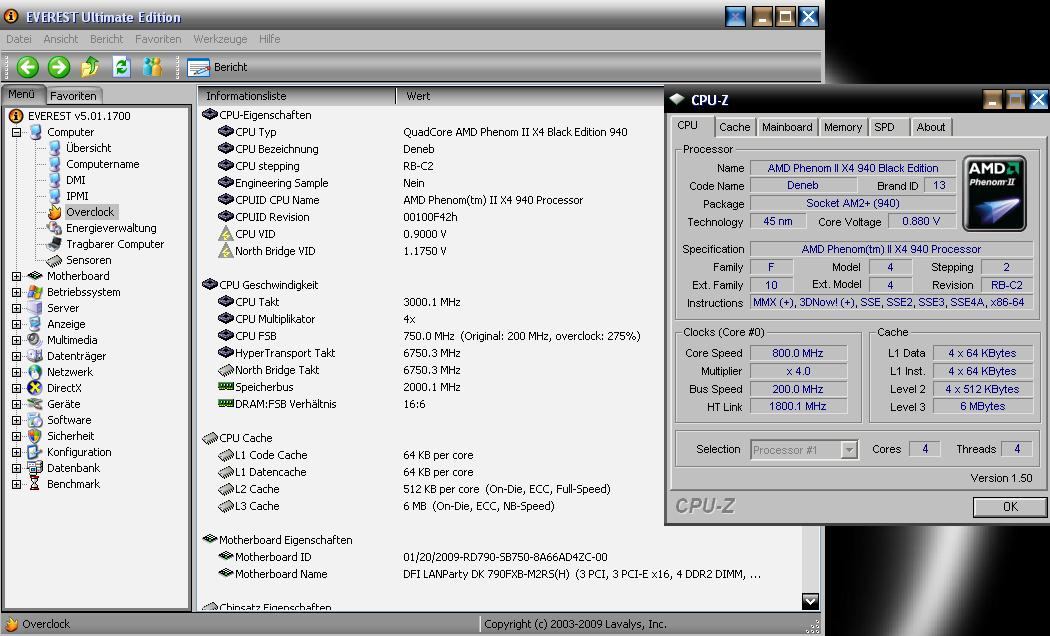Open the Ansicht menu
1050x636 pixels.
[x=61, y=39]
